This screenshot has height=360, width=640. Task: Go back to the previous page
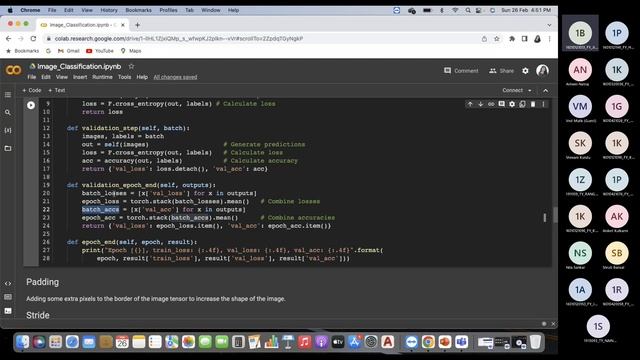[9, 38]
